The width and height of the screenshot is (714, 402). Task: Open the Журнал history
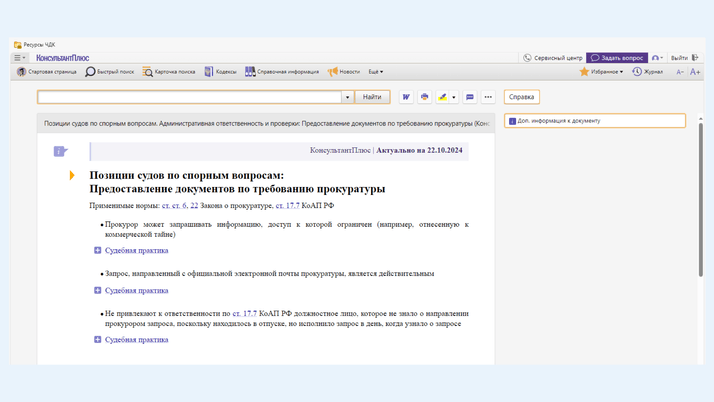(648, 71)
